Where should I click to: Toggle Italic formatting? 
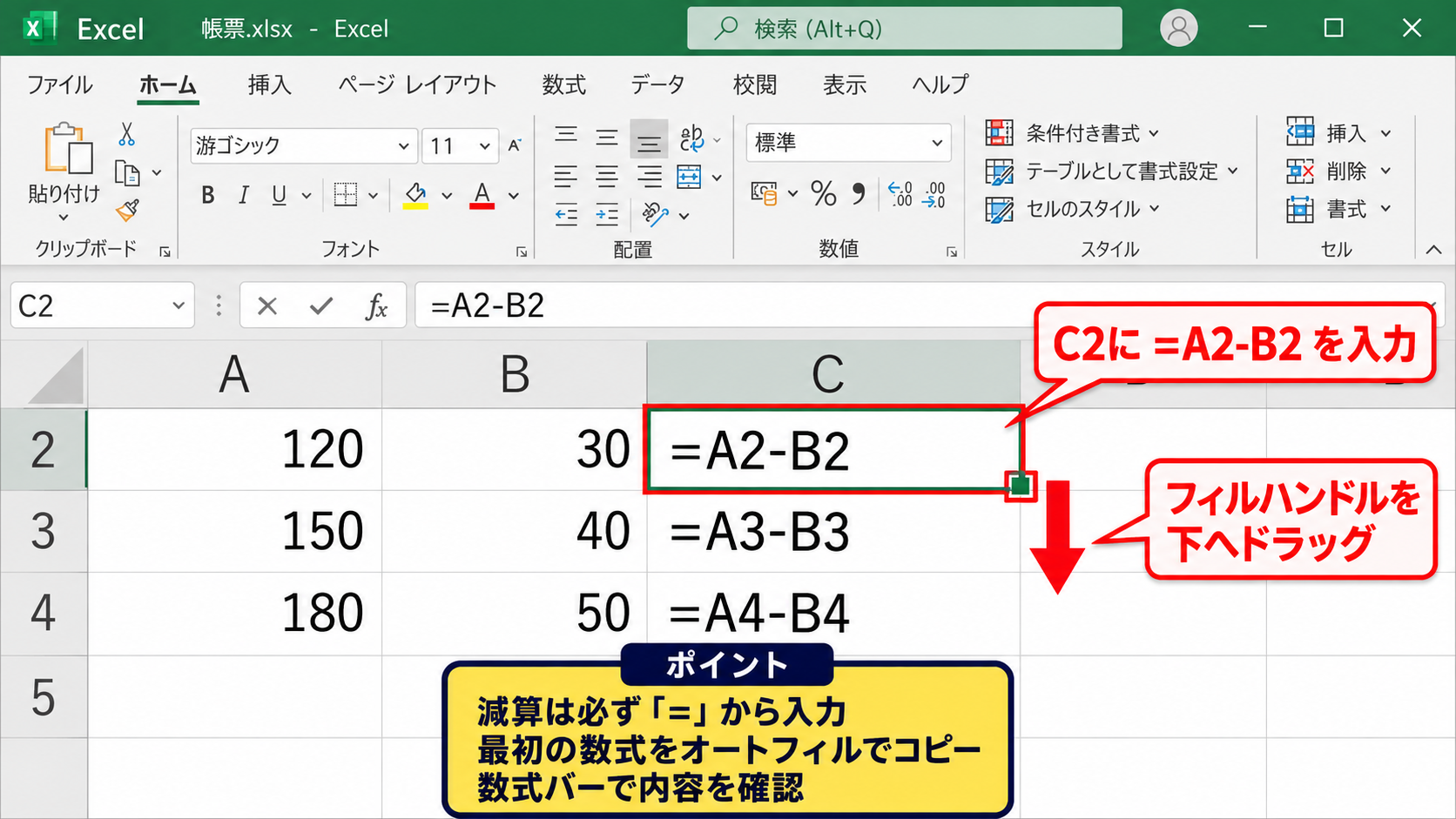click(x=244, y=195)
